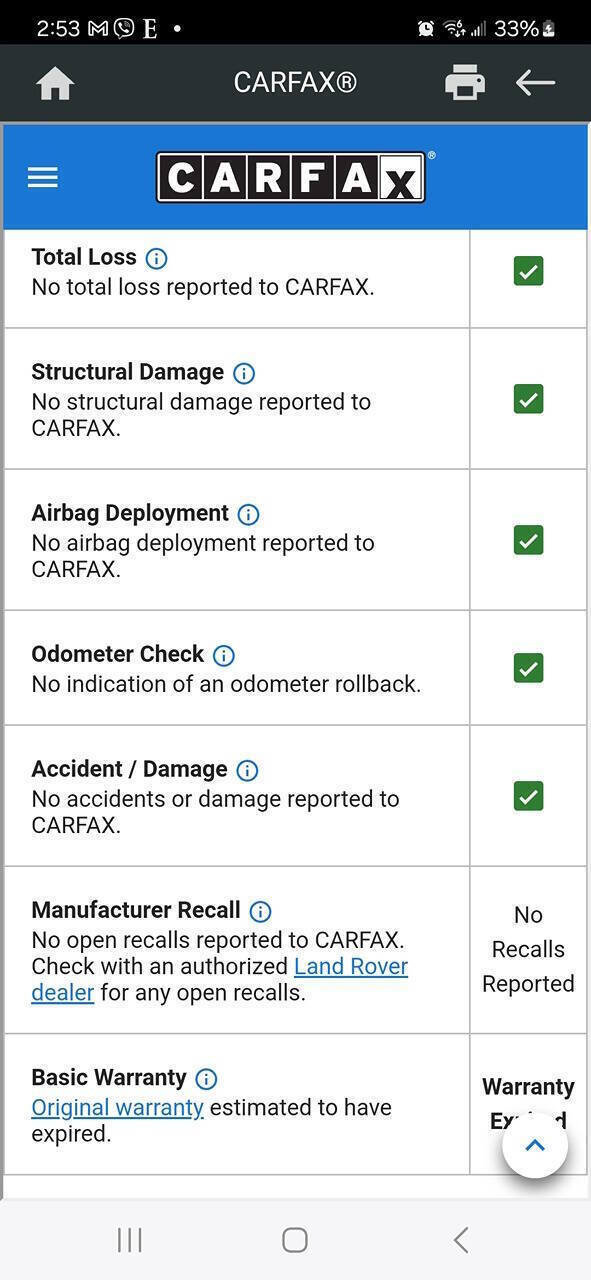591x1280 pixels.
Task: Tap the scroll-to-top chevron button
Action: [535, 1145]
